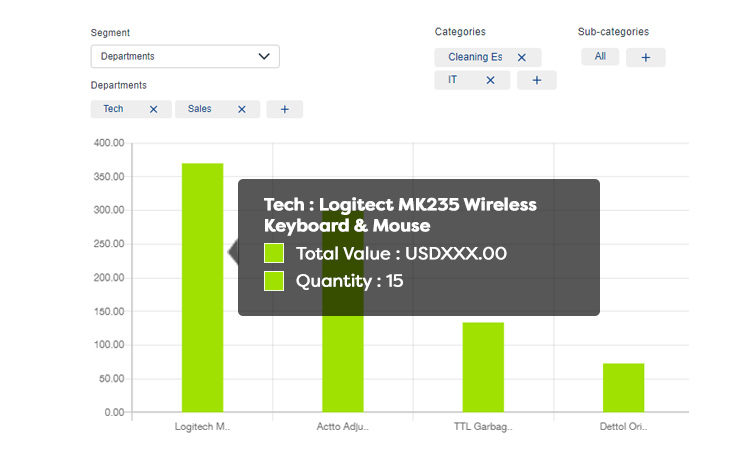Image resolution: width=740 pixels, height=458 pixels.
Task: Remove the Sales department filter
Action: tap(242, 110)
